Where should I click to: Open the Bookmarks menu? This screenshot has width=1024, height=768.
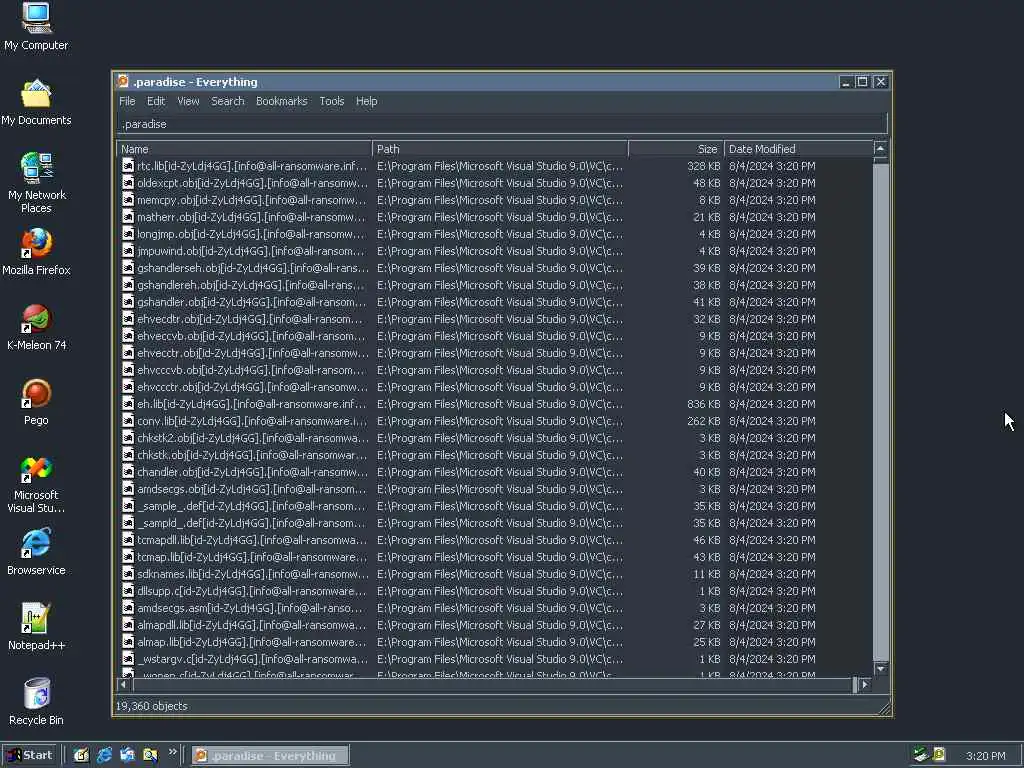[x=281, y=101]
